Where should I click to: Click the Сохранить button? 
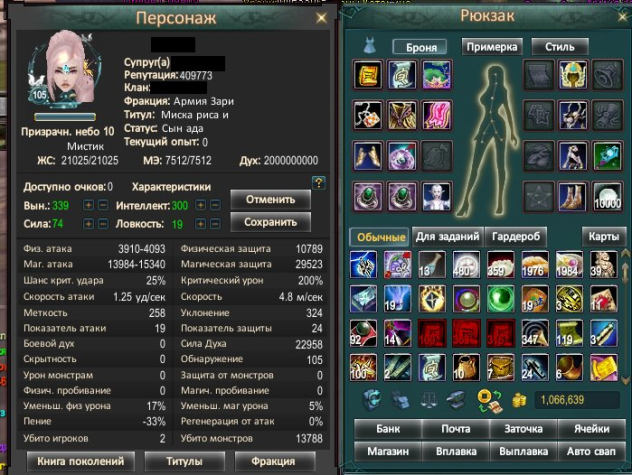pos(270,222)
